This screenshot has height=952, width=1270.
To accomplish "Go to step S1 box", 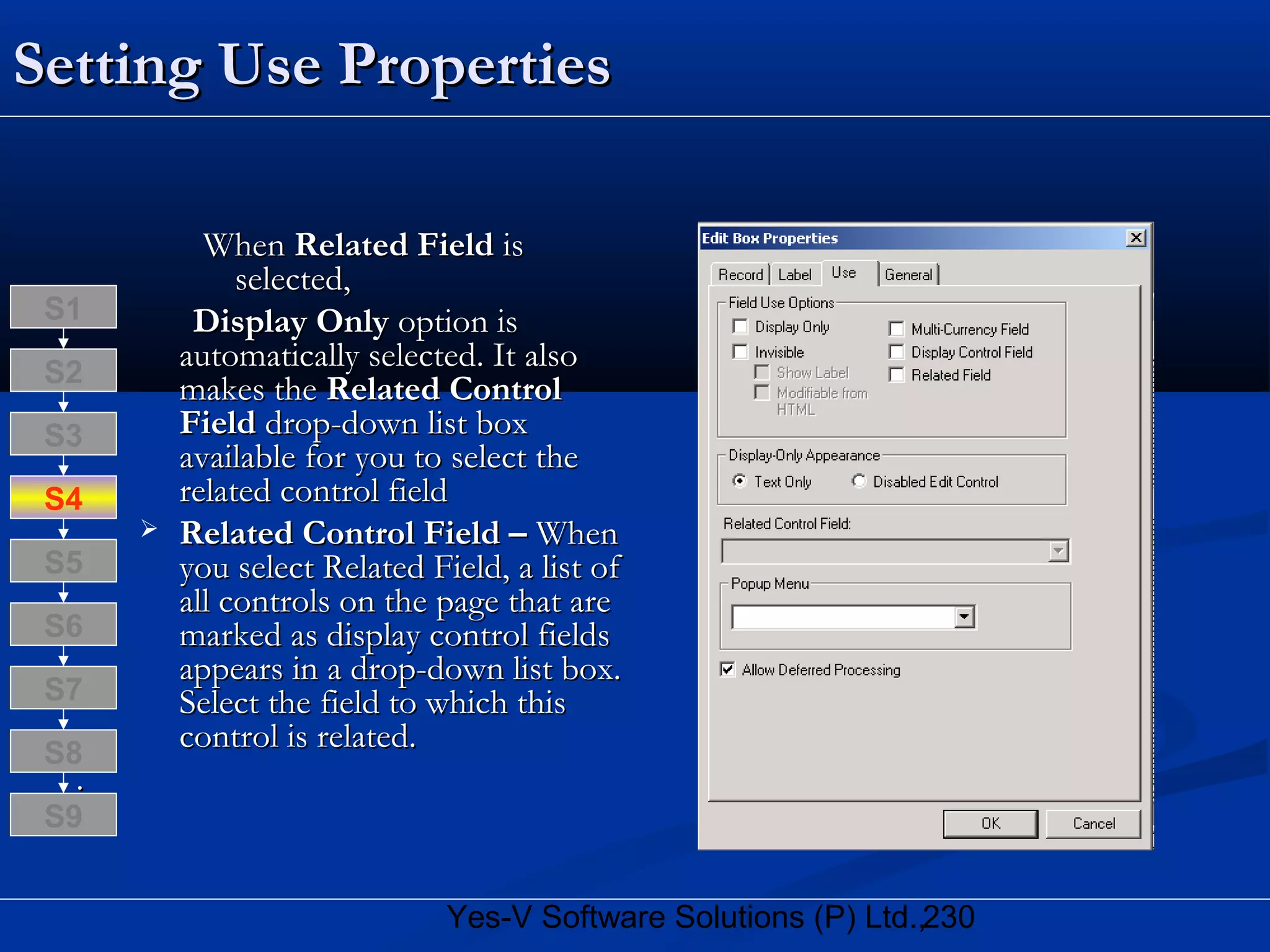I will pos(63,307).
